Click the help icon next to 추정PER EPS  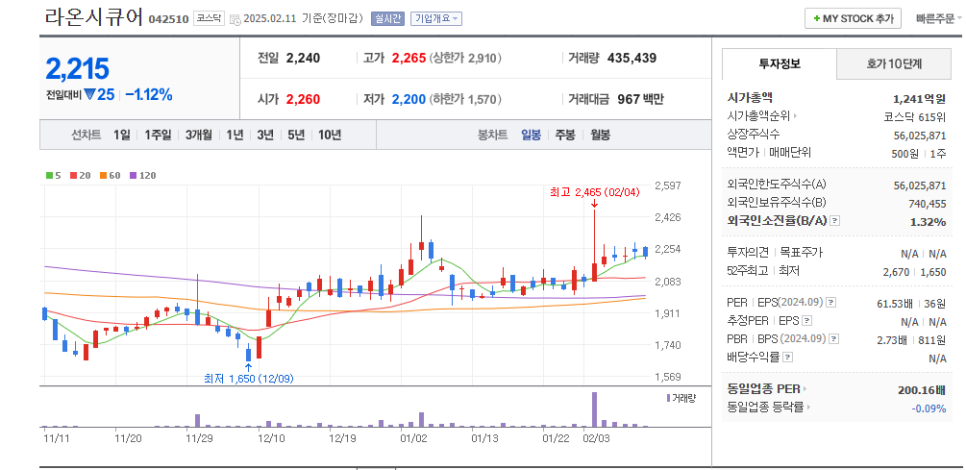click(807, 320)
